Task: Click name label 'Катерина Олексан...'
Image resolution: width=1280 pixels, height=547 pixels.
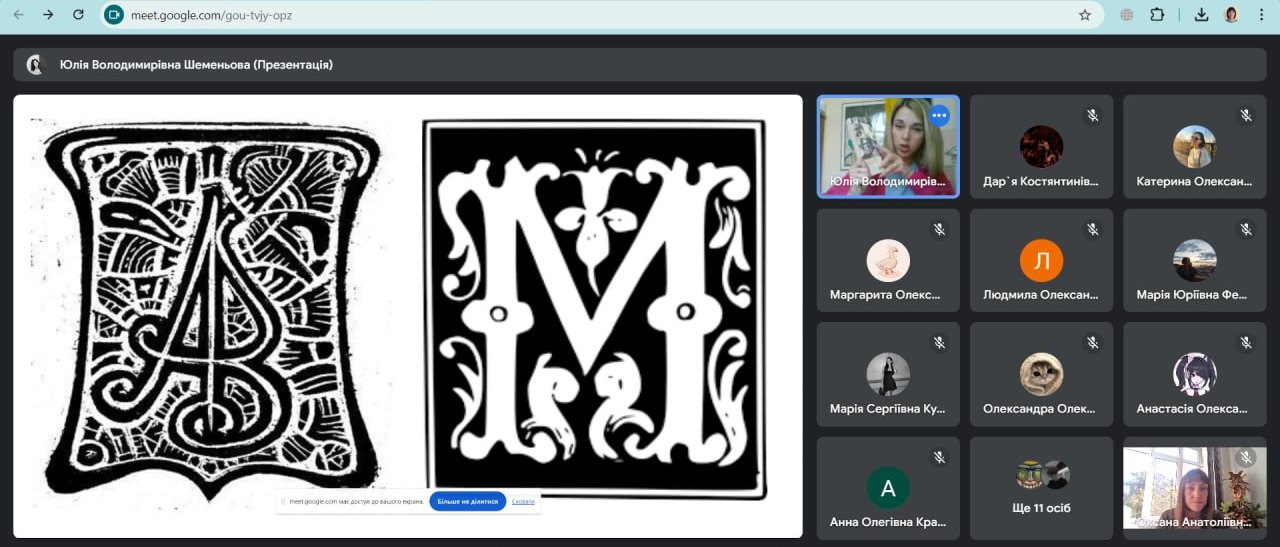Action: point(1194,182)
